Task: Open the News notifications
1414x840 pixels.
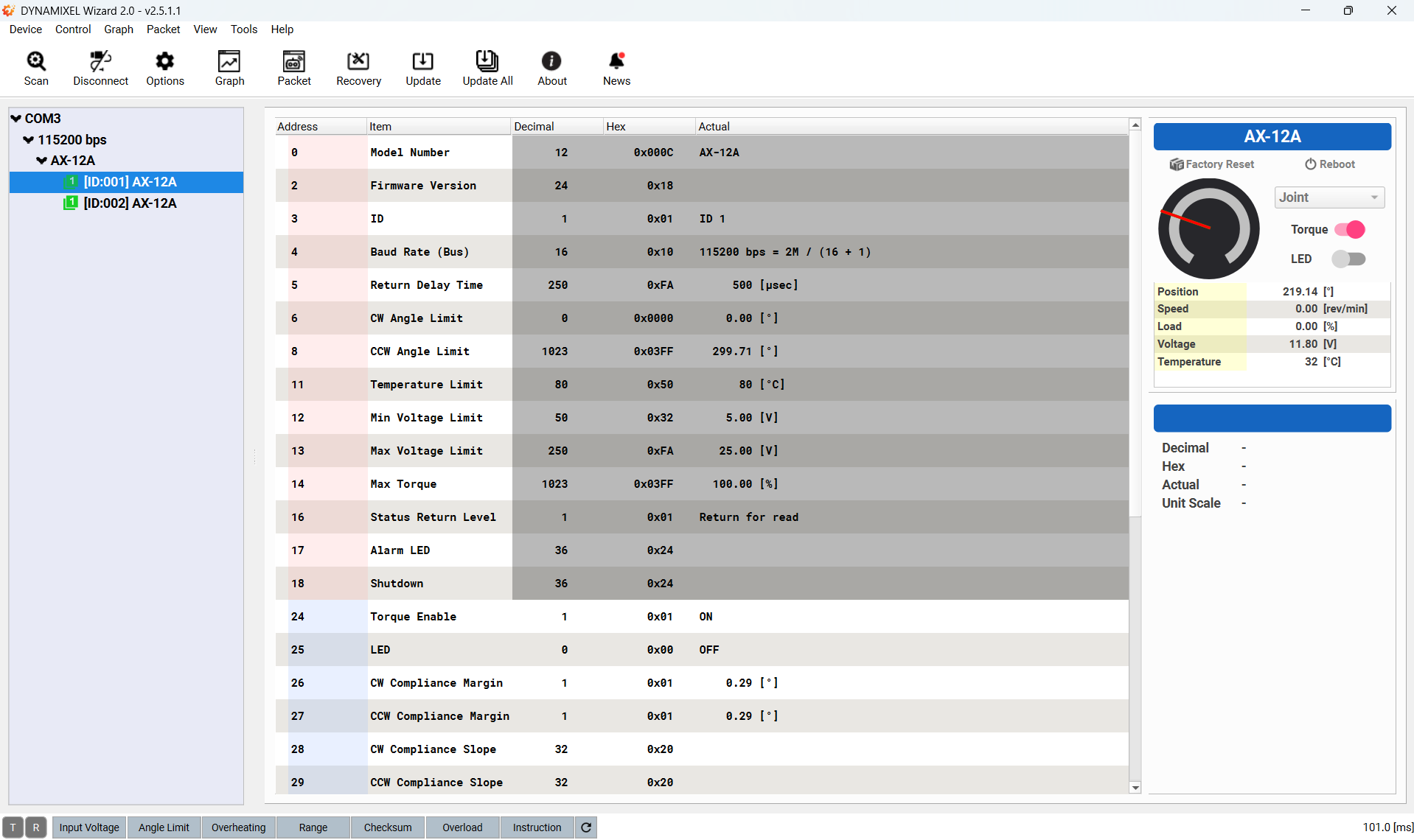Action: (x=616, y=69)
